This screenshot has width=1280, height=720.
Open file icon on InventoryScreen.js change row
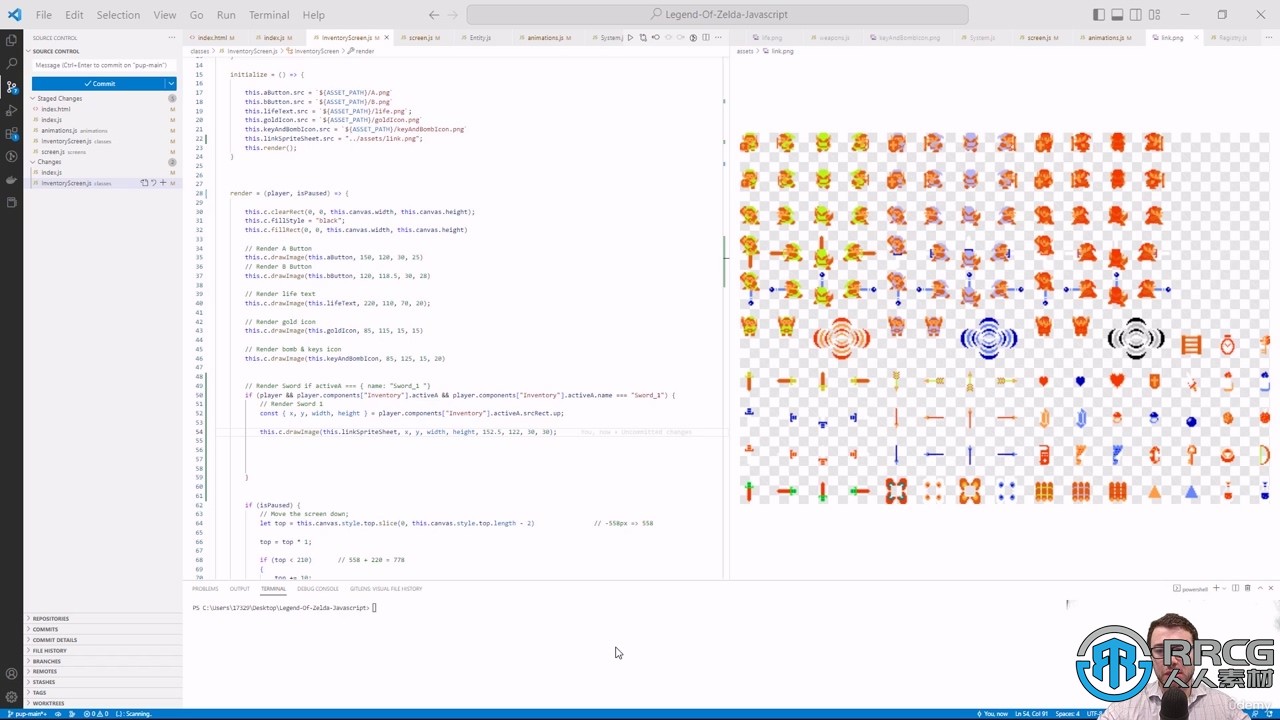tap(144, 183)
